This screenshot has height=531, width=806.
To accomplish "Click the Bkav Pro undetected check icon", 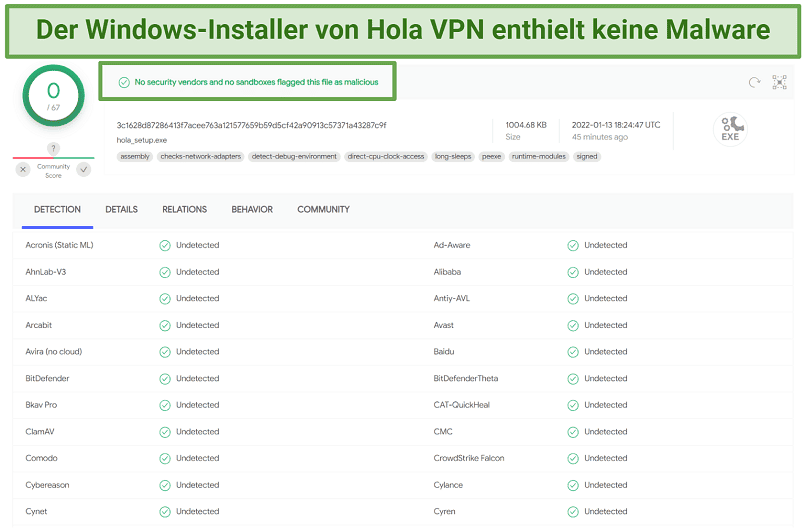I will pos(164,406).
